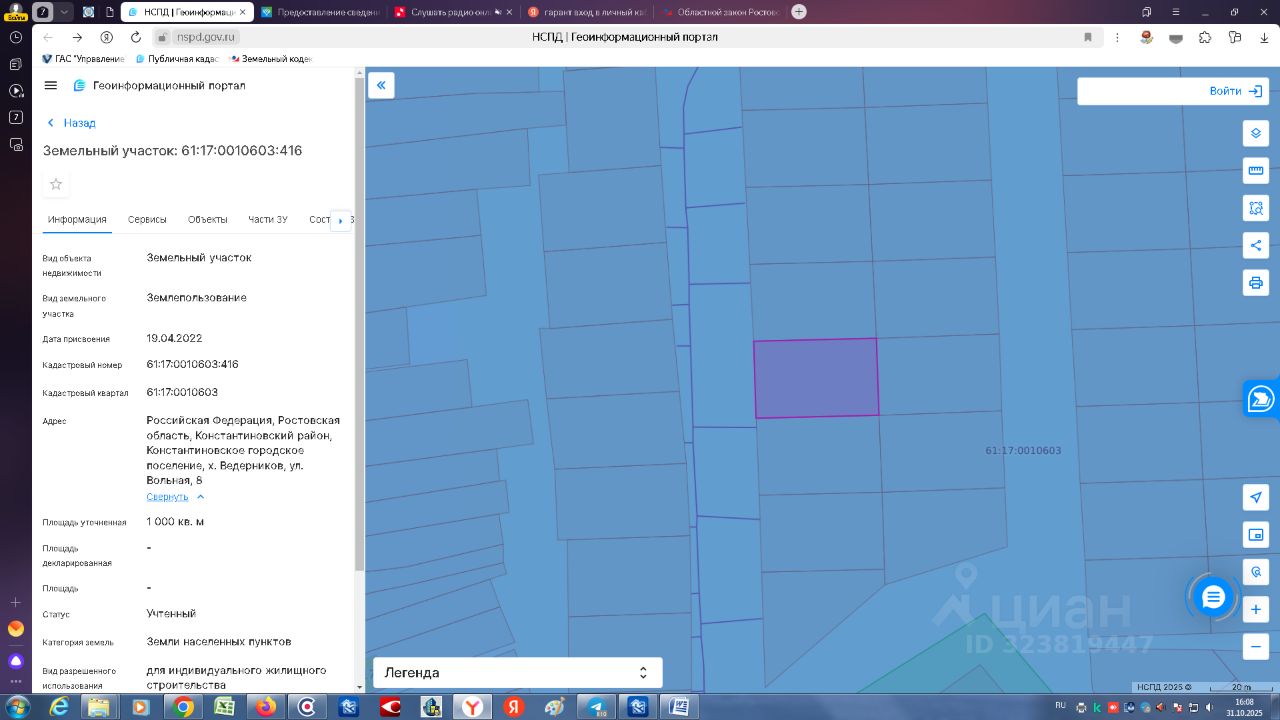
Task: Open the hamburger menu of Геоинформационный портал
Action: point(51,85)
